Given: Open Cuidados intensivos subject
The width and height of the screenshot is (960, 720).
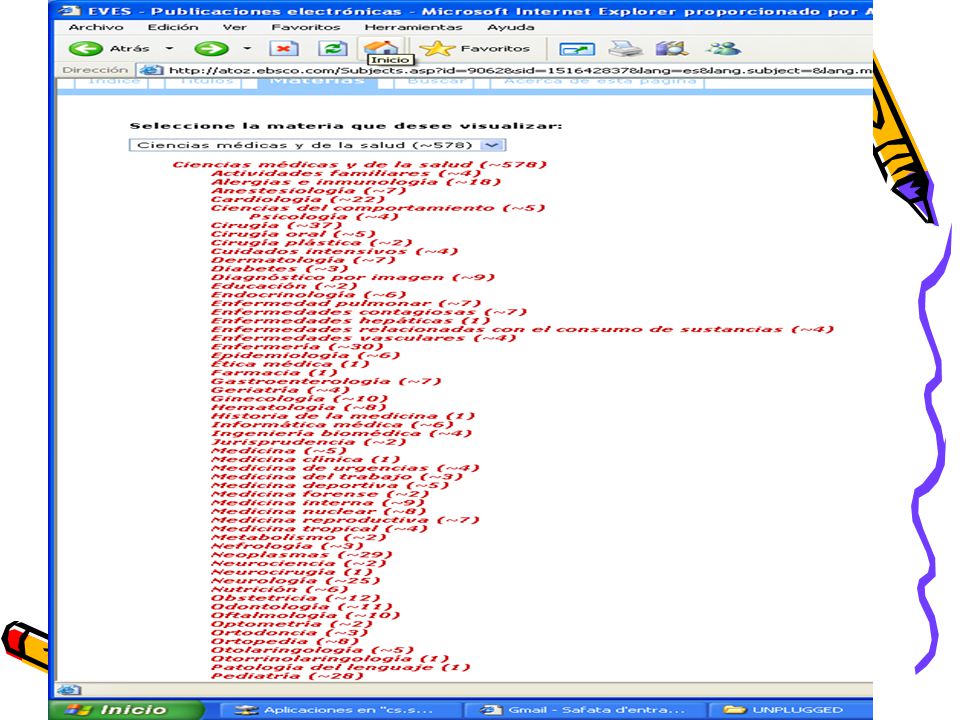Looking at the screenshot, I should coord(334,251).
